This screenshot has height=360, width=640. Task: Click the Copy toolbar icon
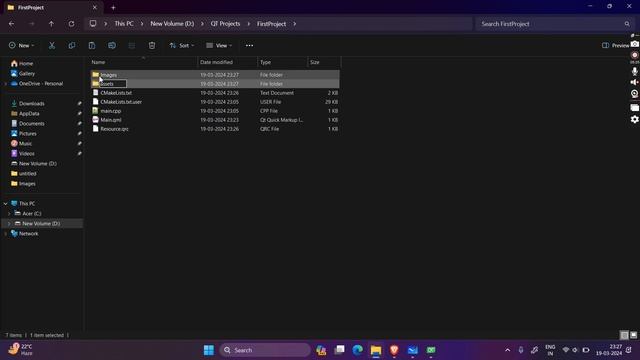pos(72,46)
